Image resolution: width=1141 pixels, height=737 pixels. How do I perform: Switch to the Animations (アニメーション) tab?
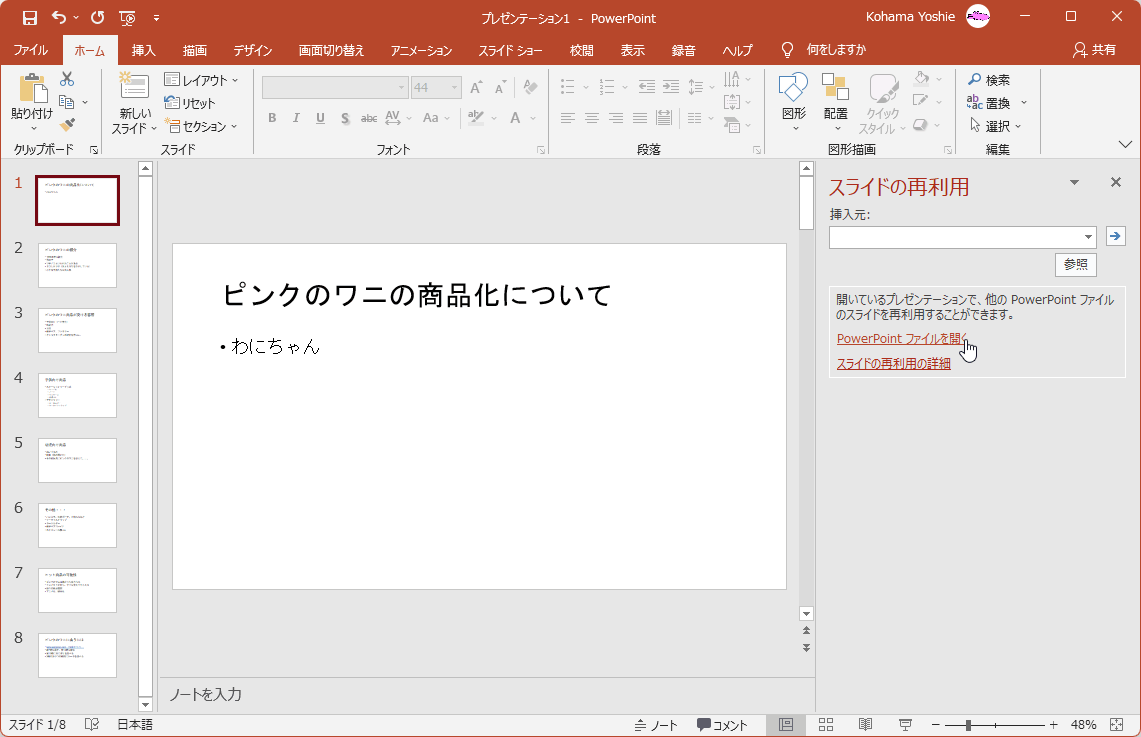pyautogui.click(x=421, y=50)
